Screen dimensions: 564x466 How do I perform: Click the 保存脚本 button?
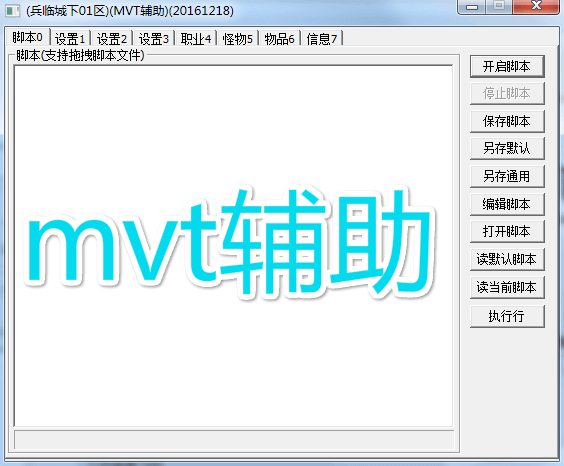click(507, 122)
